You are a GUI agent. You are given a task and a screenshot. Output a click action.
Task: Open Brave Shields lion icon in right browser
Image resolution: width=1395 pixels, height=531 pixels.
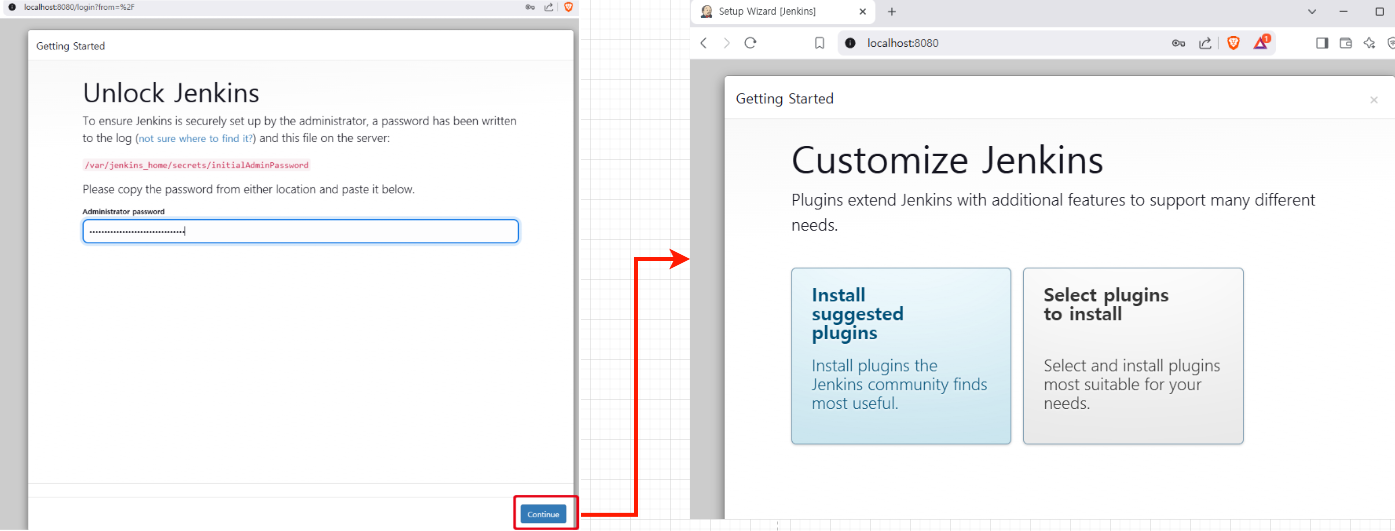click(1233, 43)
